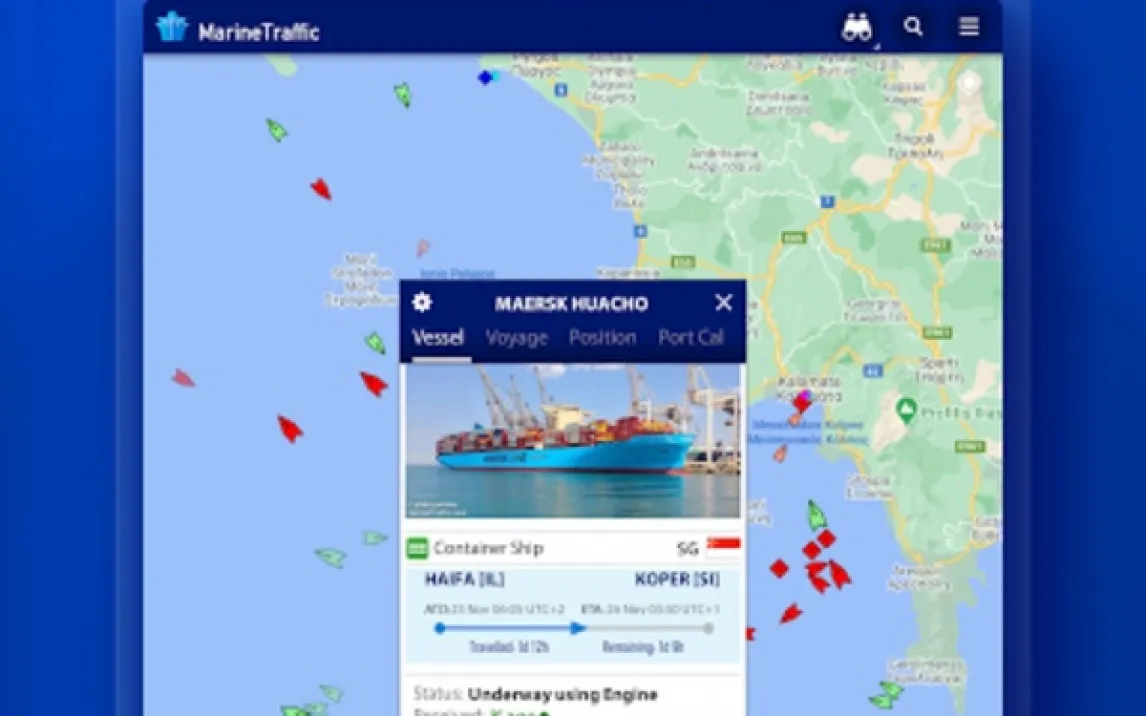
Task: Switch to the Position tab
Action: pyautogui.click(x=602, y=338)
